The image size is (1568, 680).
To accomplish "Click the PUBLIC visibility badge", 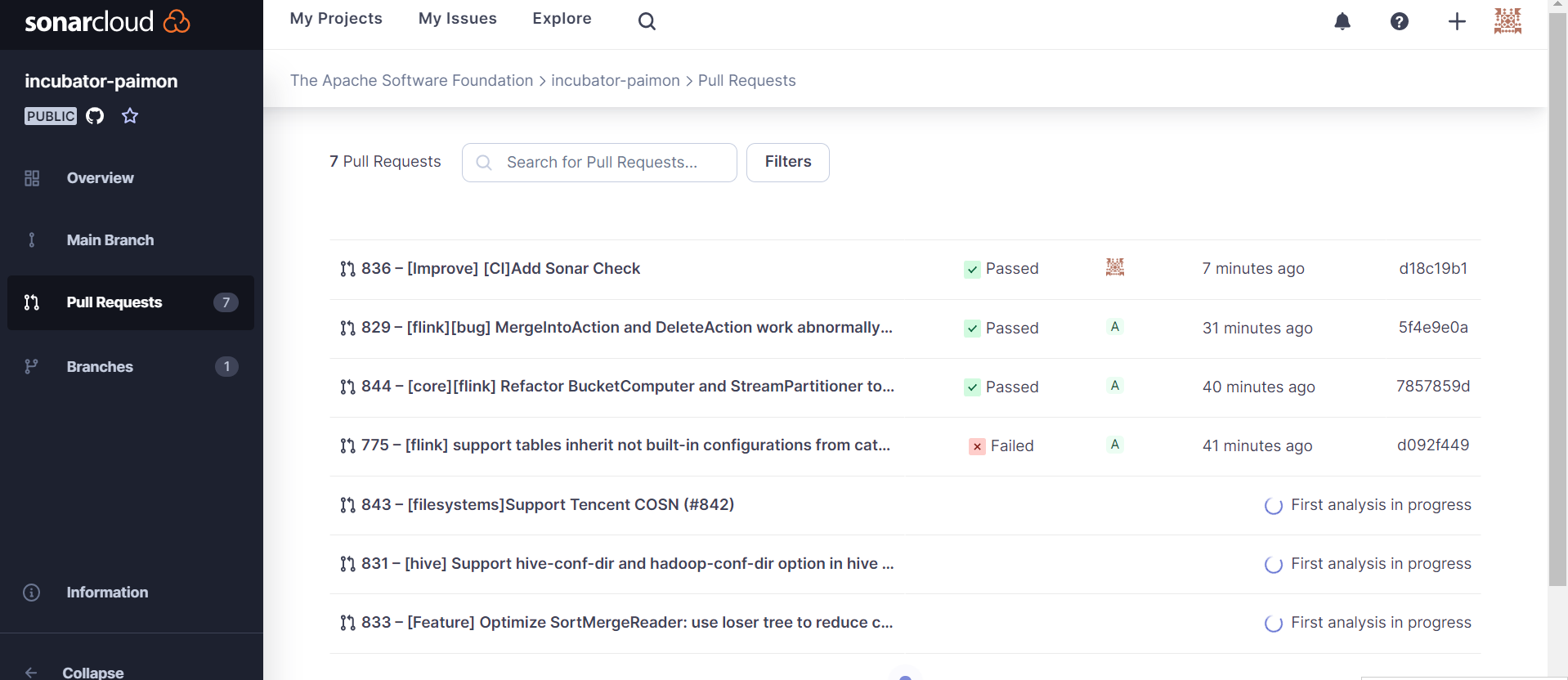I will [51, 116].
